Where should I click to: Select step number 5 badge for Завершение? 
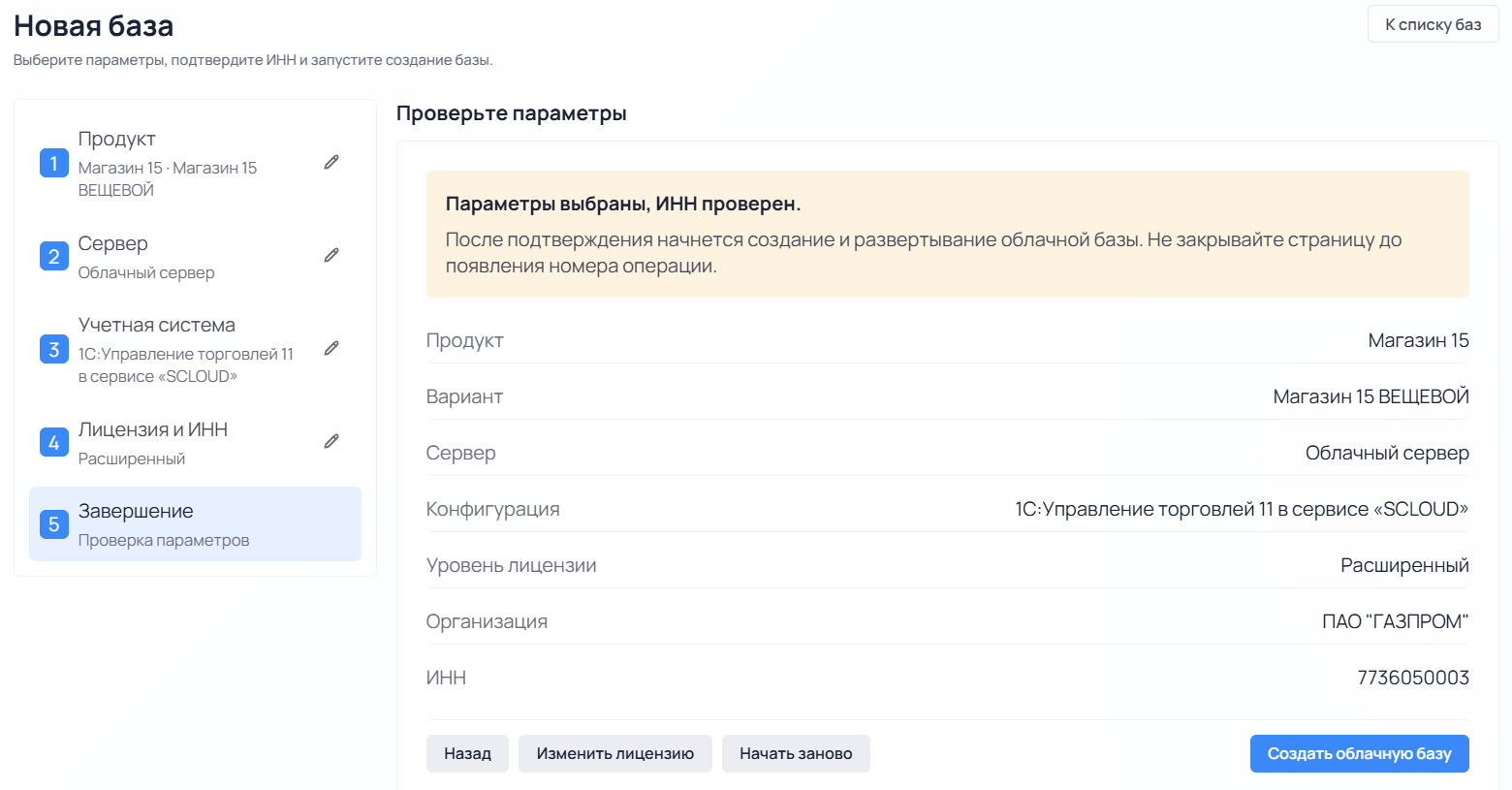click(x=54, y=524)
